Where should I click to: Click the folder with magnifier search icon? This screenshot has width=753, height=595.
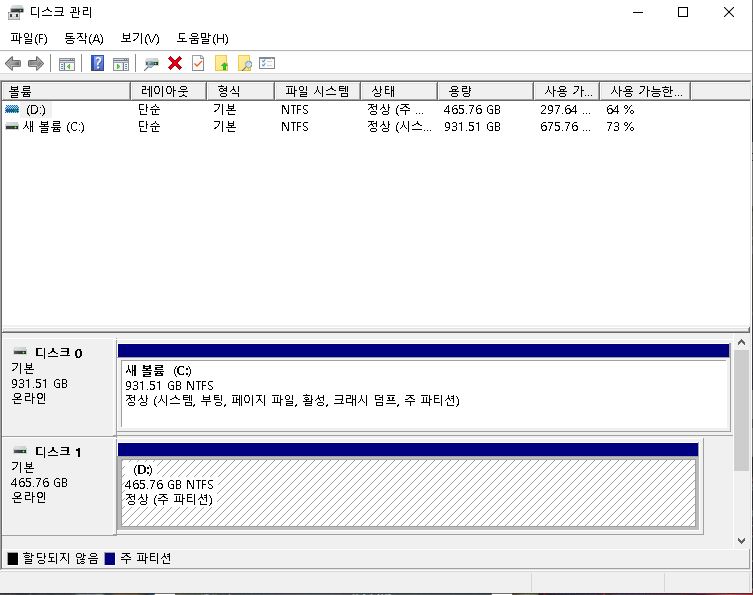pyautogui.click(x=244, y=63)
